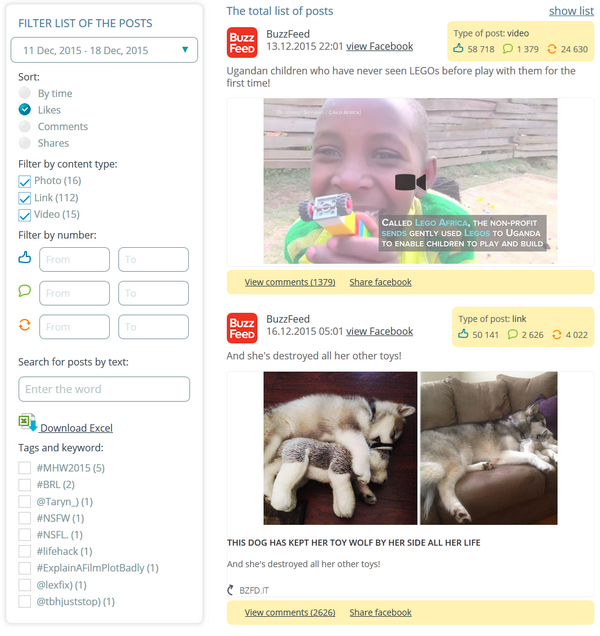Click the Excel download icon
The image size is (600, 636).
28,423
